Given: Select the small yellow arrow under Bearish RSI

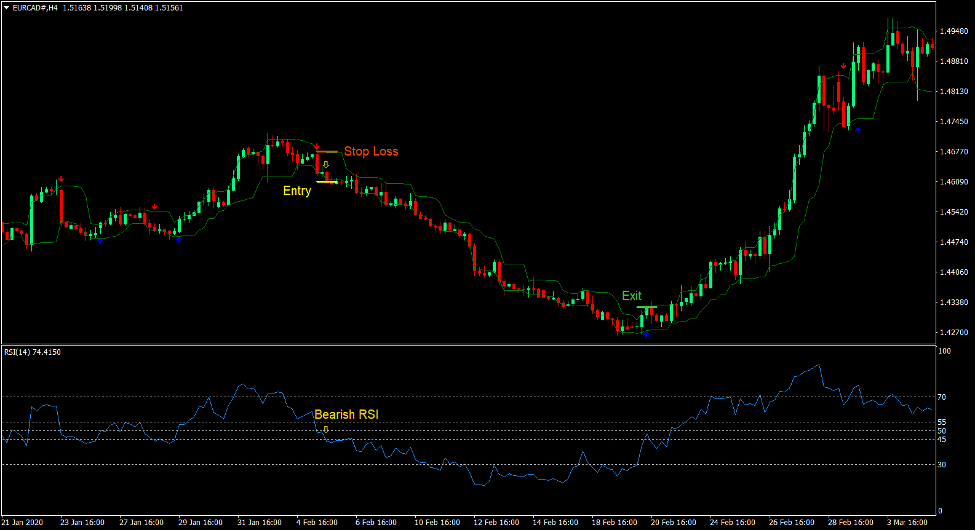Looking at the screenshot, I should [325, 428].
